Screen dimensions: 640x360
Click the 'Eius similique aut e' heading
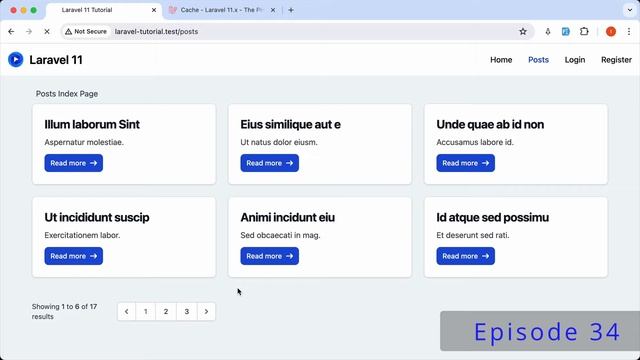290,124
